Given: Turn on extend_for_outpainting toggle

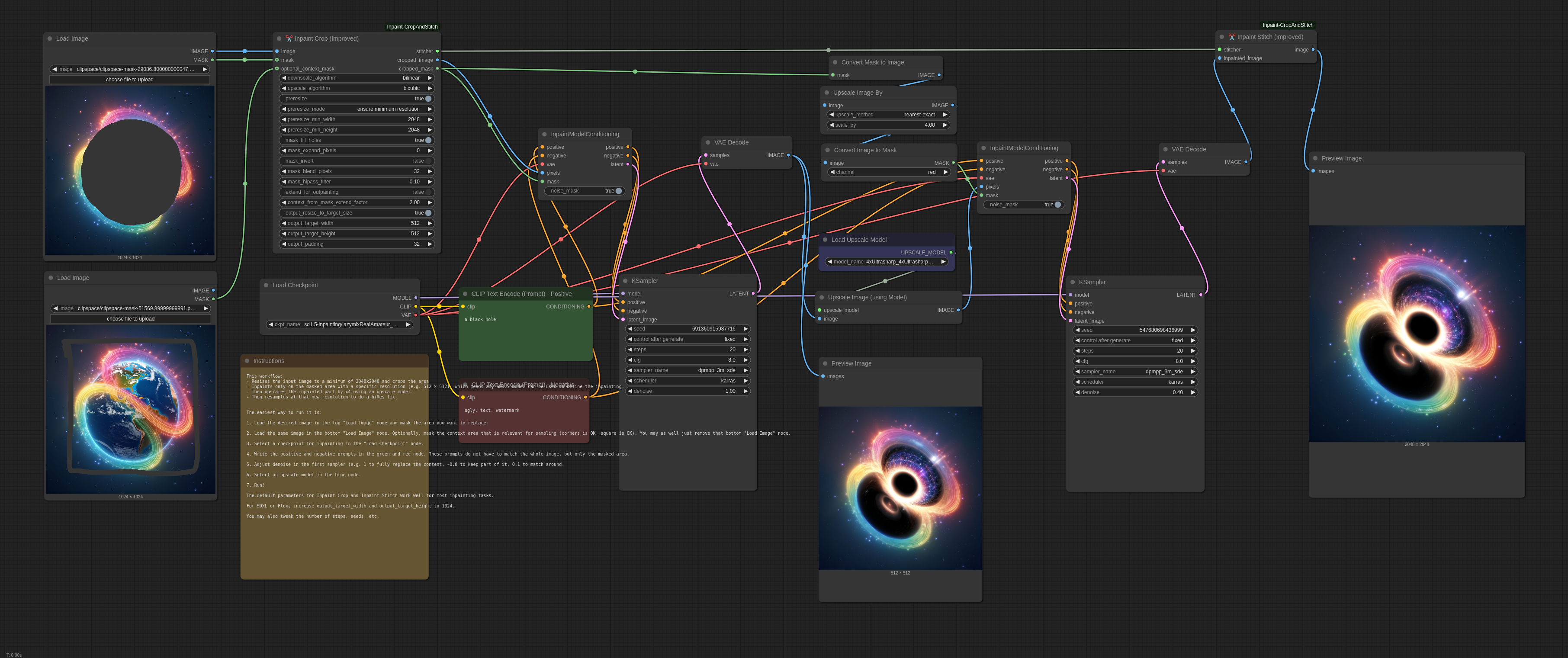Looking at the screenshot, I should pos(428,192).
